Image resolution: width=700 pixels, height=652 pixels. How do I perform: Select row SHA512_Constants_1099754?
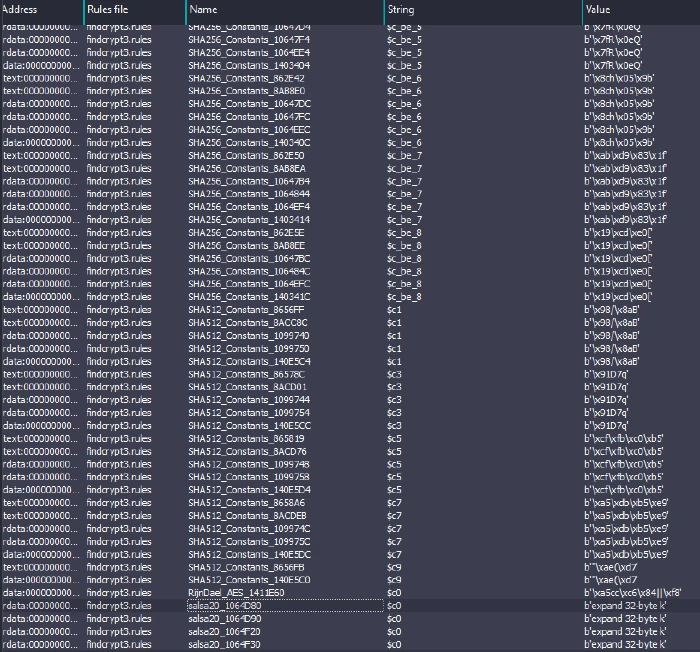click(350, 413)
